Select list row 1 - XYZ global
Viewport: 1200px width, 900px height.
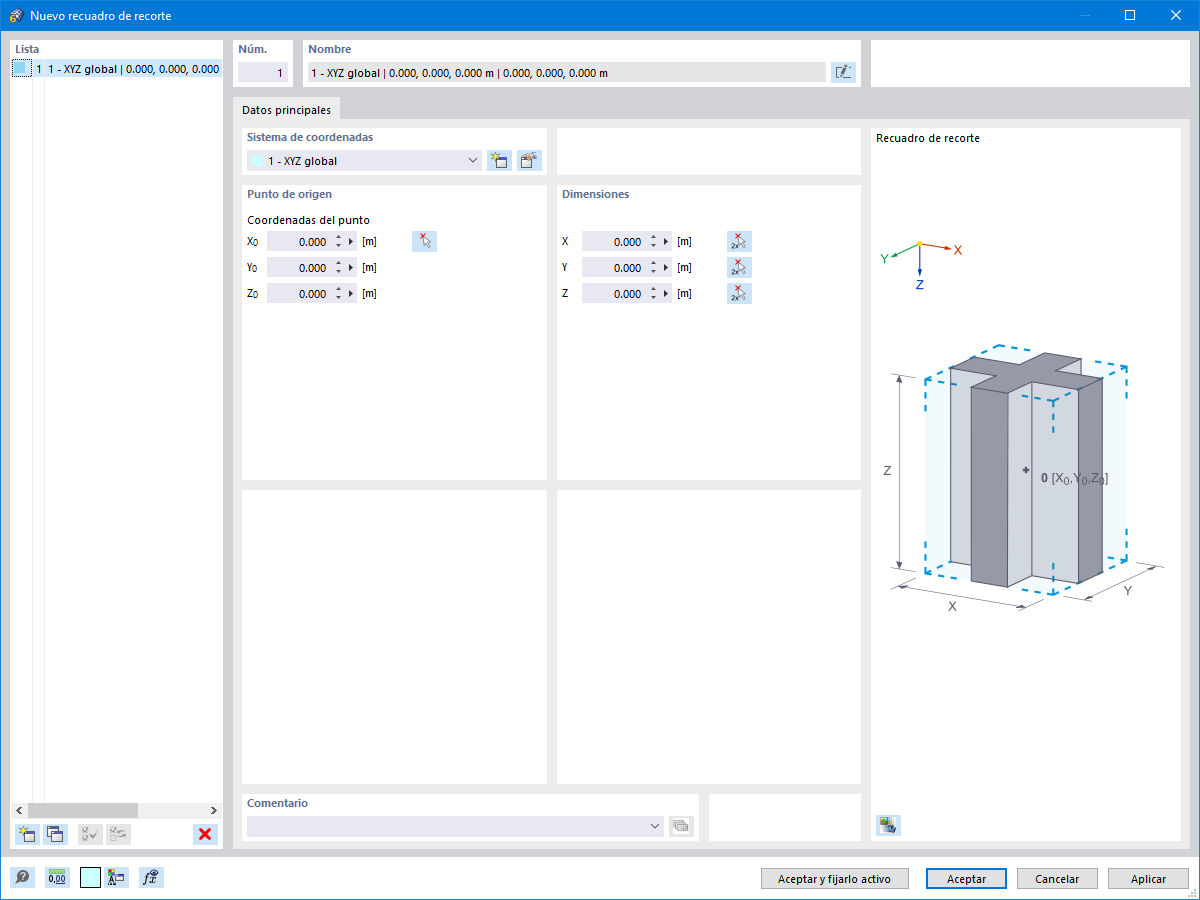(x=116, y=69)
